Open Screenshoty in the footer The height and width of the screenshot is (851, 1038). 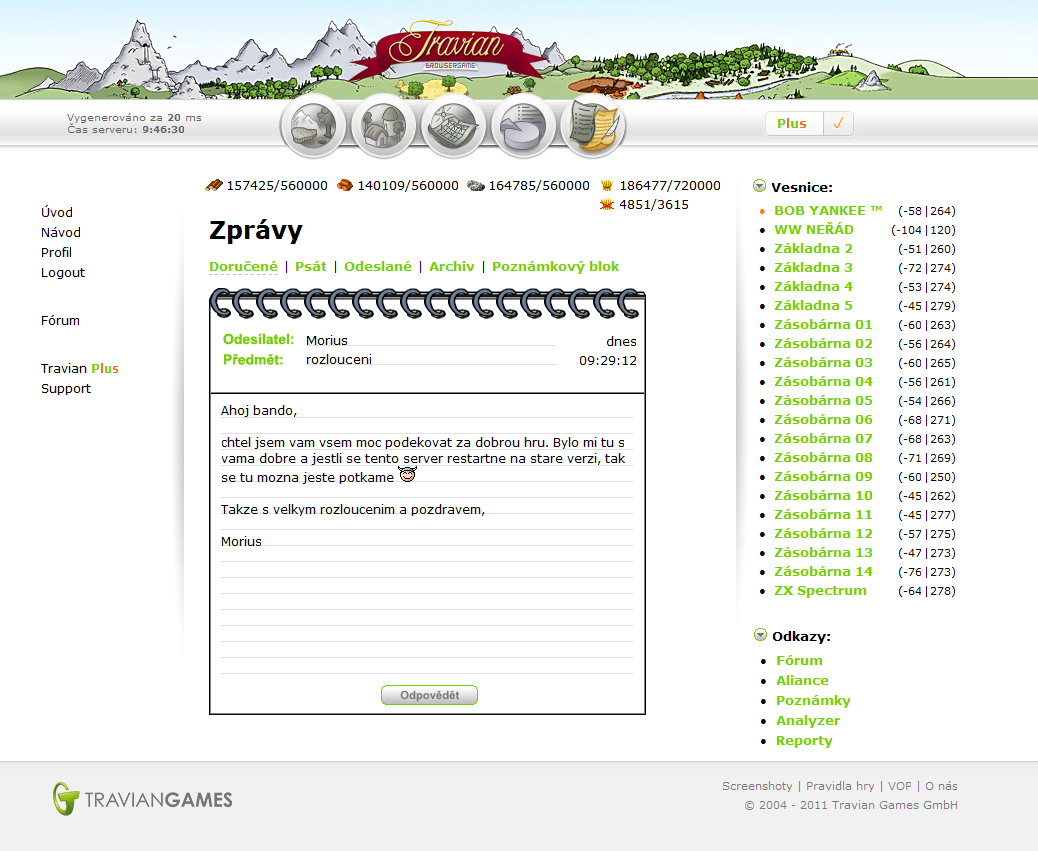tap(757, 785)
